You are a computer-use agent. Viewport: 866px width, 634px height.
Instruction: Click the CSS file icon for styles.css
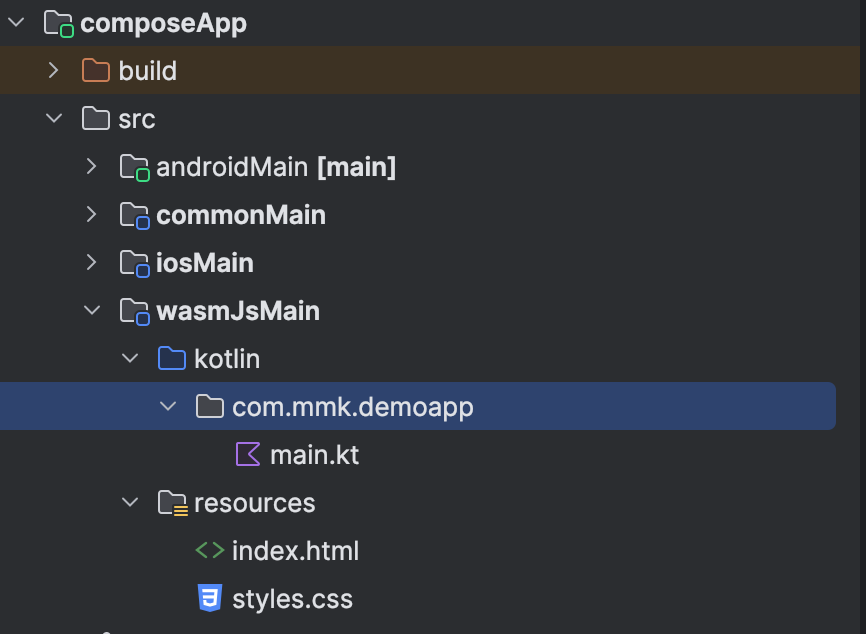210,598
